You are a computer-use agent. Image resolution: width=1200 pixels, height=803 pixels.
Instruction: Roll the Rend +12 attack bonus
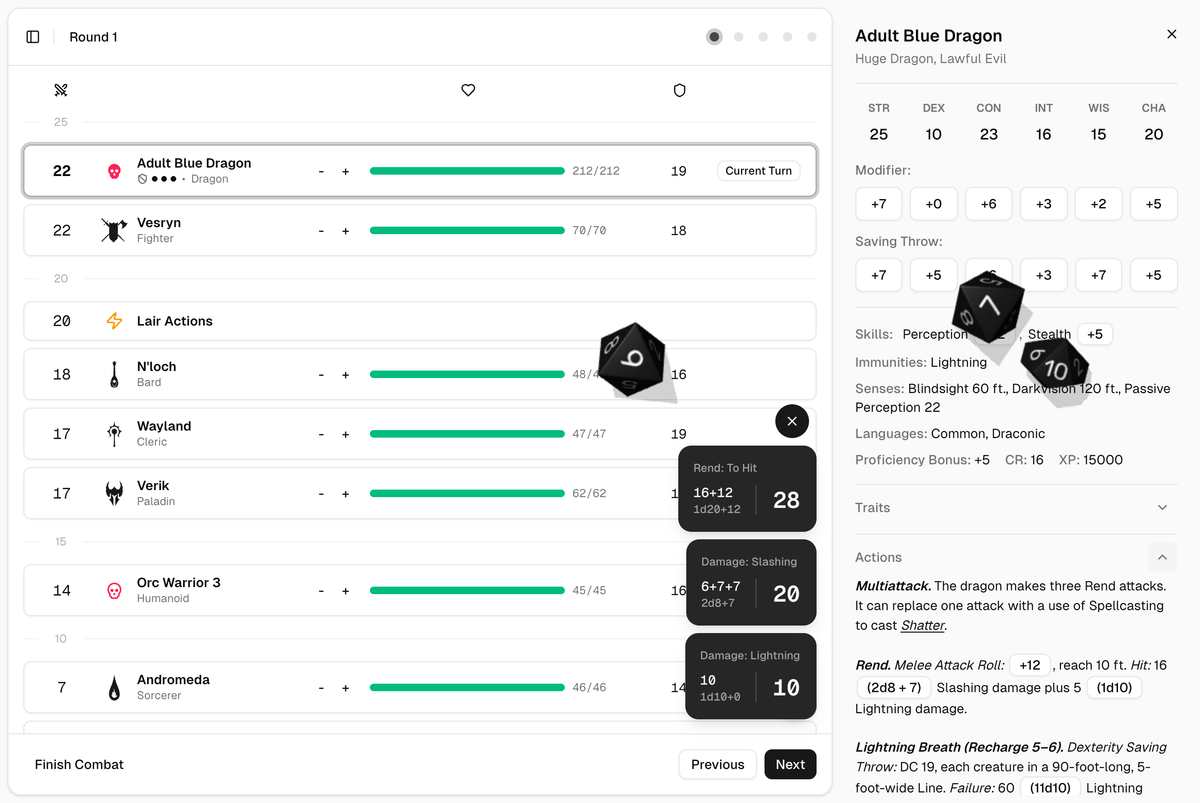1030,664
